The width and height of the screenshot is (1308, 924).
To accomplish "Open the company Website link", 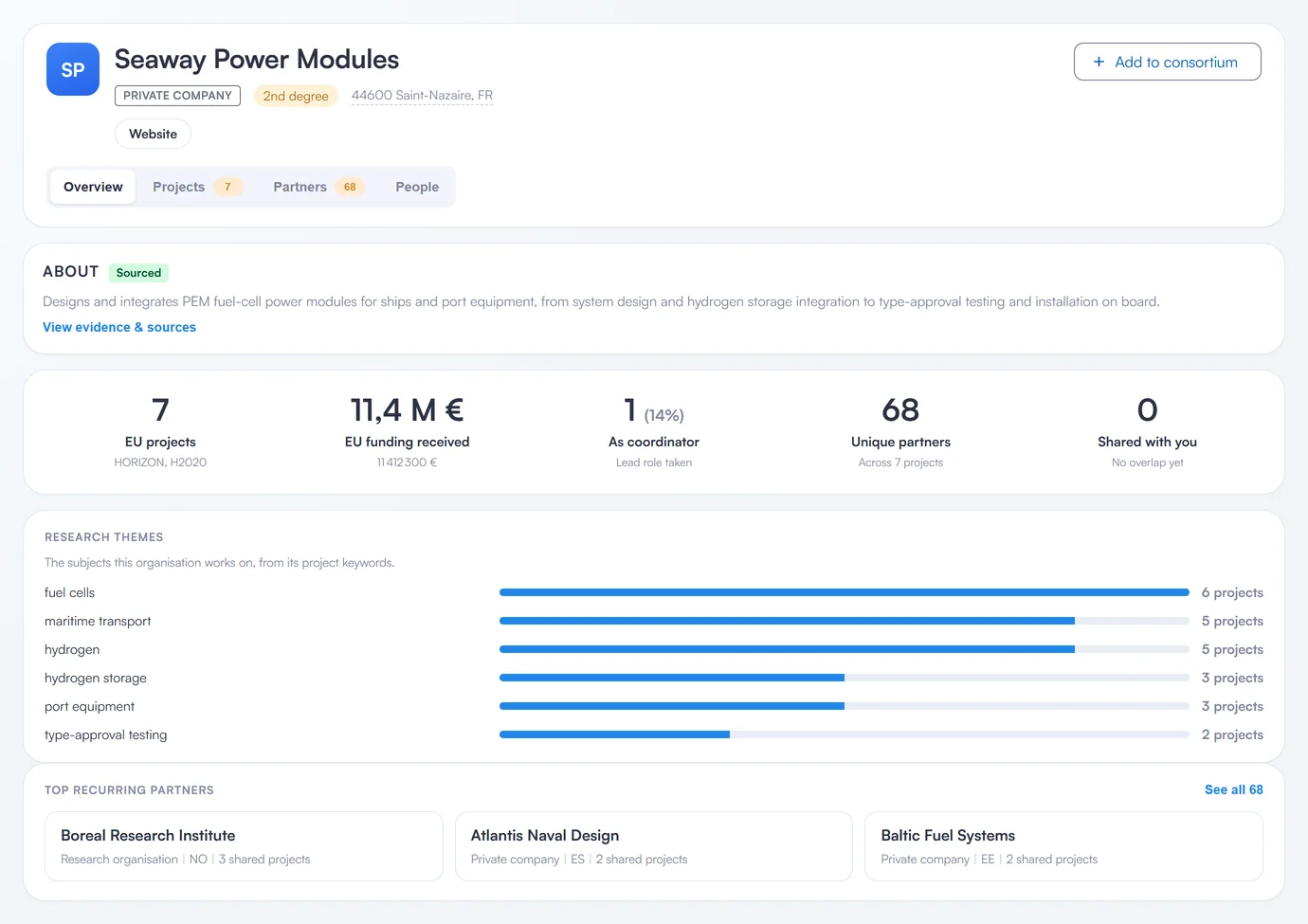I will (153, 134).
